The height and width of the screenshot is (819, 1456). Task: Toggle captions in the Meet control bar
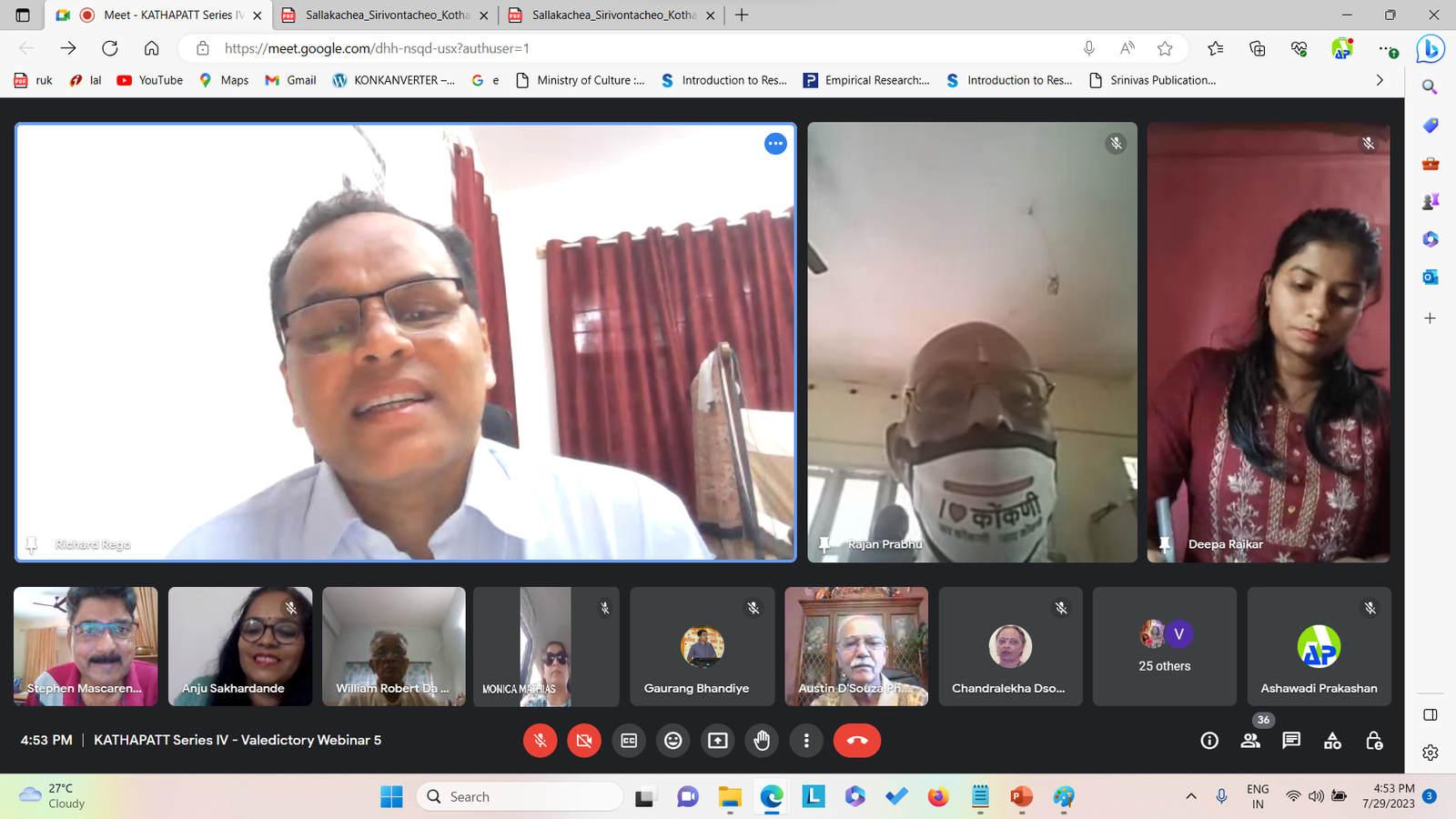point(629,741)
